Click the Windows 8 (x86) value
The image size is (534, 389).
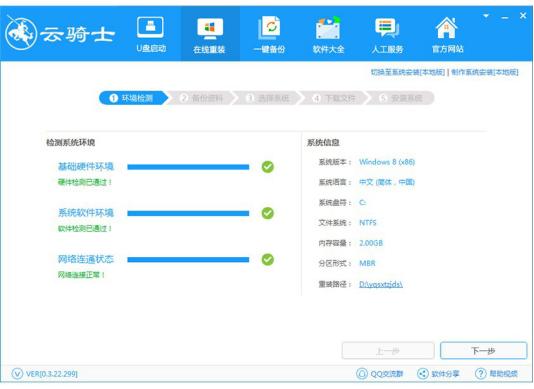click(387, 162)
